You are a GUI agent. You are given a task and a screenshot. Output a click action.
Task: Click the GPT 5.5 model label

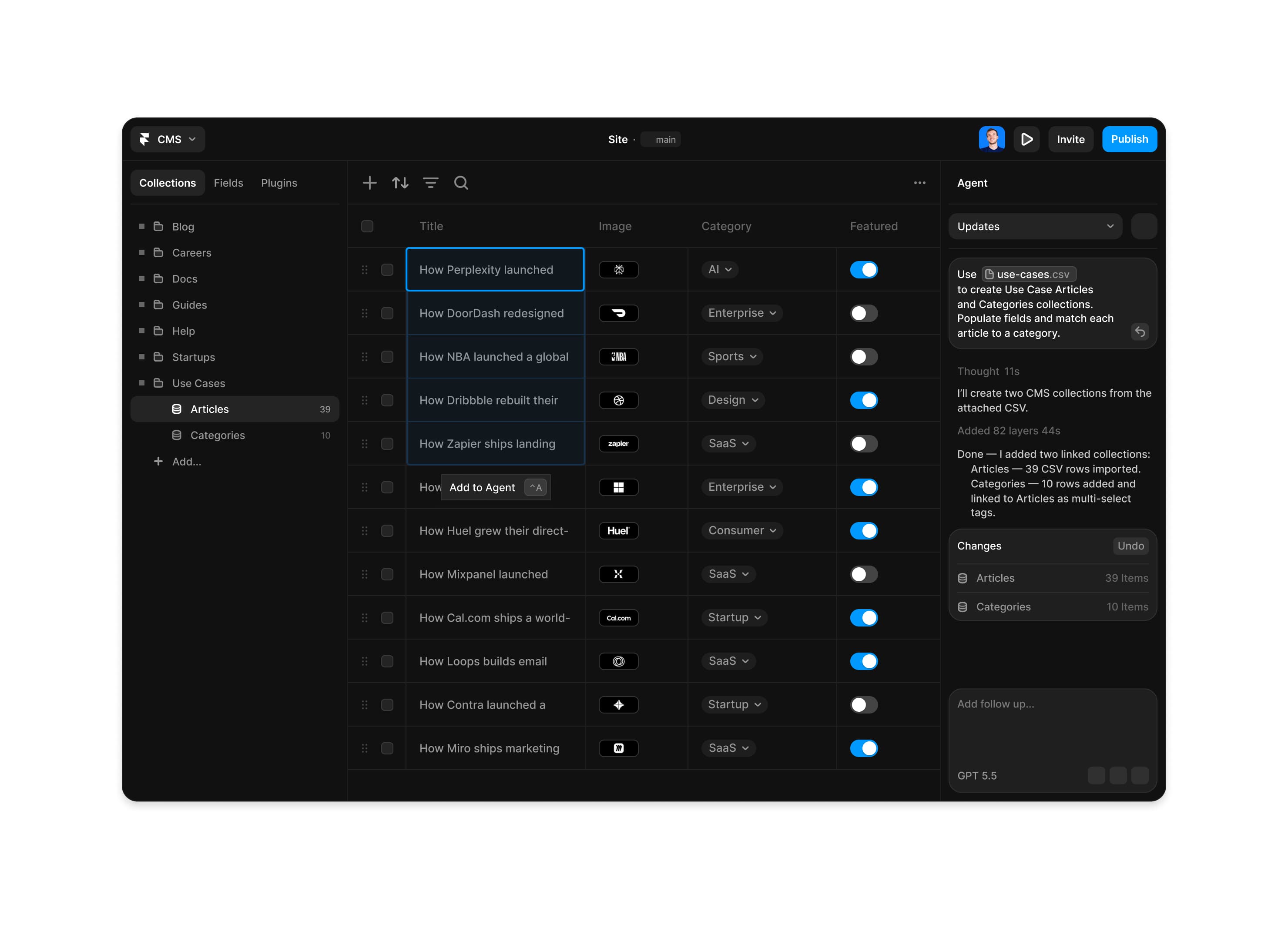(x=977, y=776)
